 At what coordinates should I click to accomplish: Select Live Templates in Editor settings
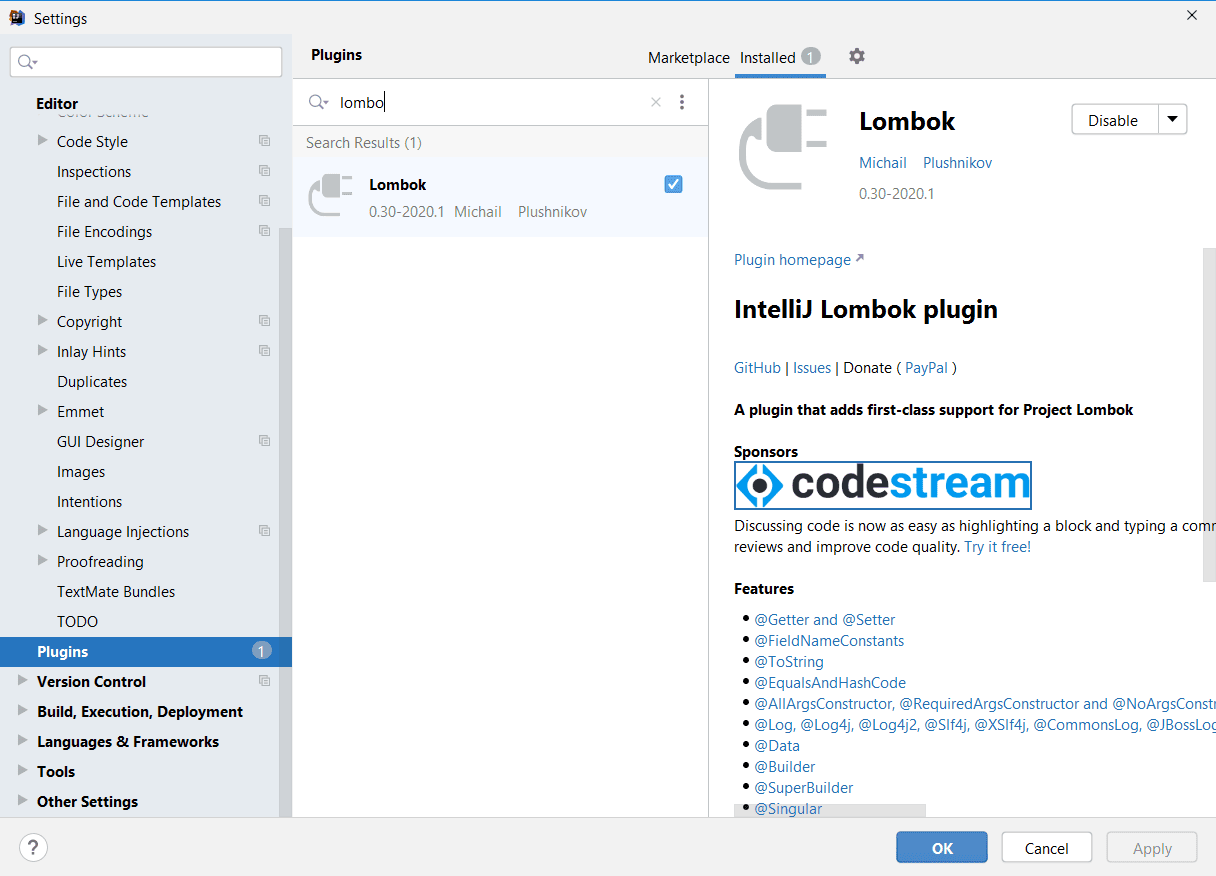(x=106, y=262)
